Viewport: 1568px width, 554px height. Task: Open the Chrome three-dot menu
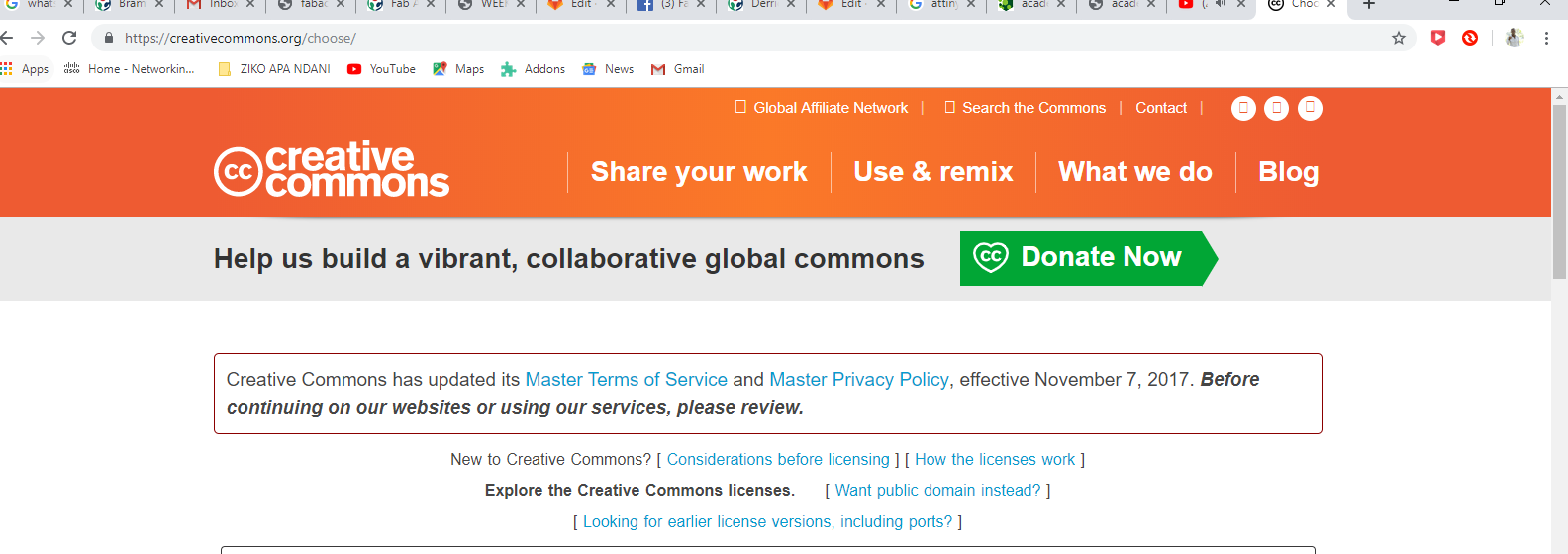[1546, 38]
